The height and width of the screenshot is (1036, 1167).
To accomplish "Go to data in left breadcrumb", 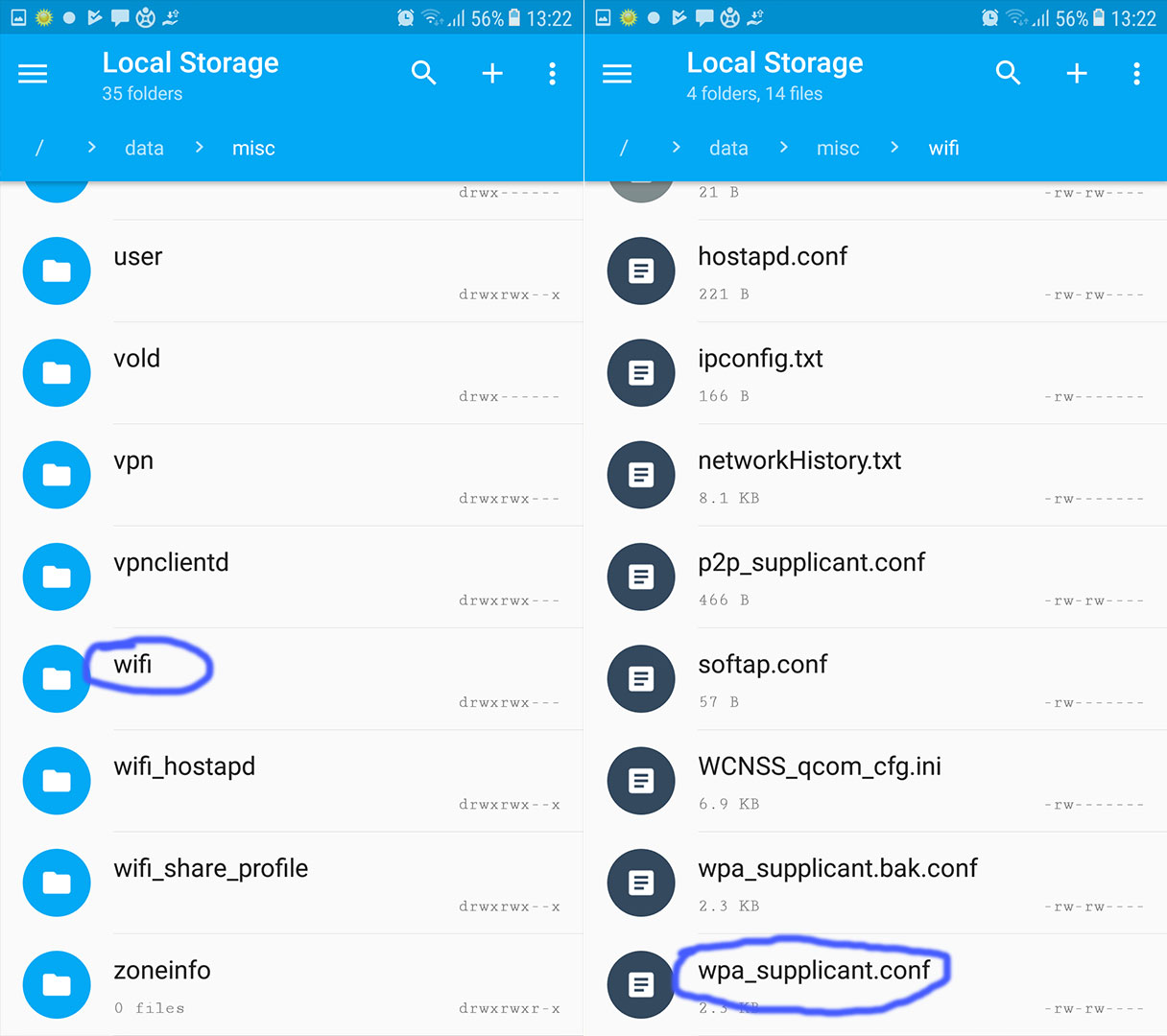I will point(144,148).
